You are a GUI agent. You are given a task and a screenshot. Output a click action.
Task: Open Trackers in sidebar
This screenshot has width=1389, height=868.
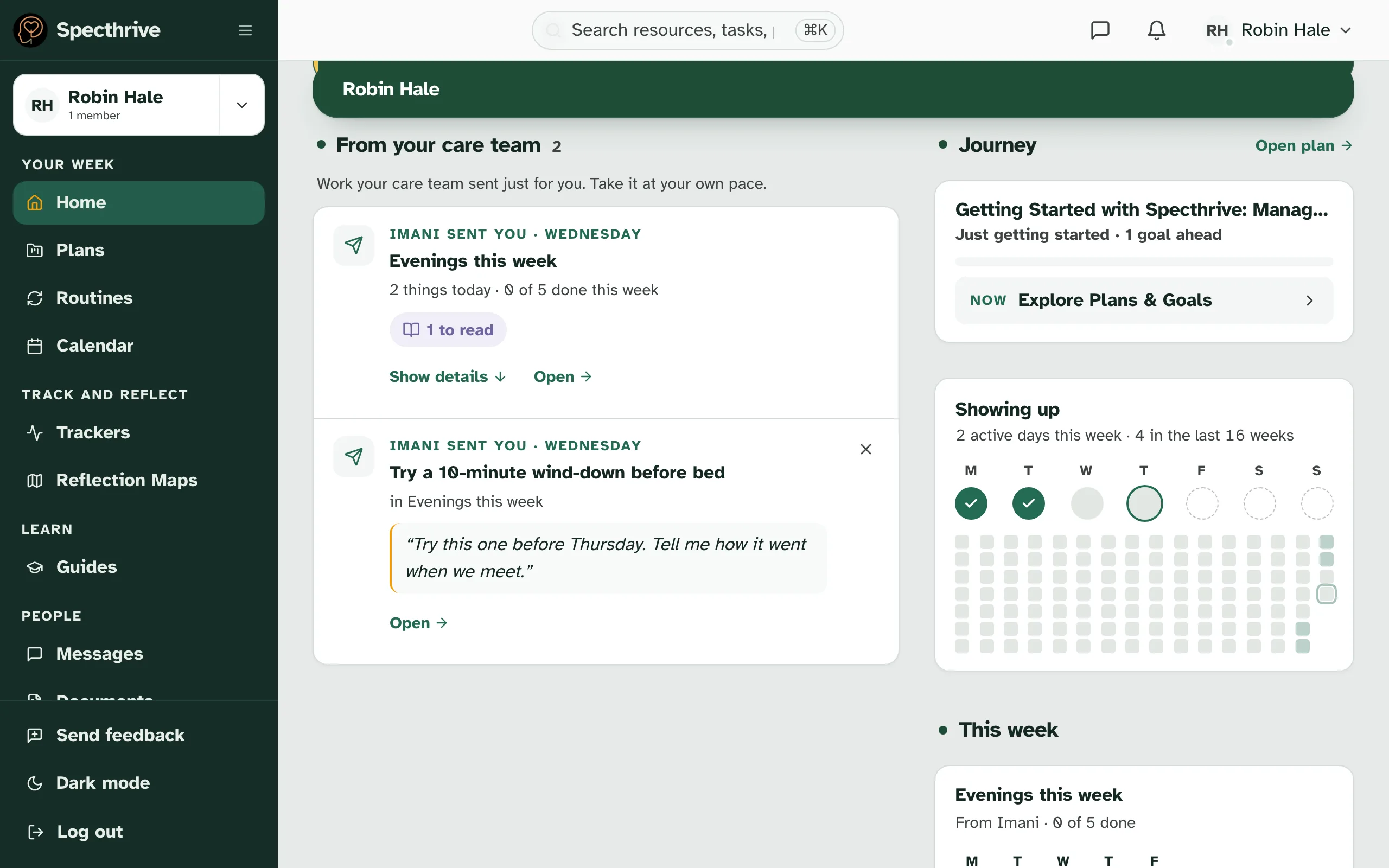click(139, 432)
